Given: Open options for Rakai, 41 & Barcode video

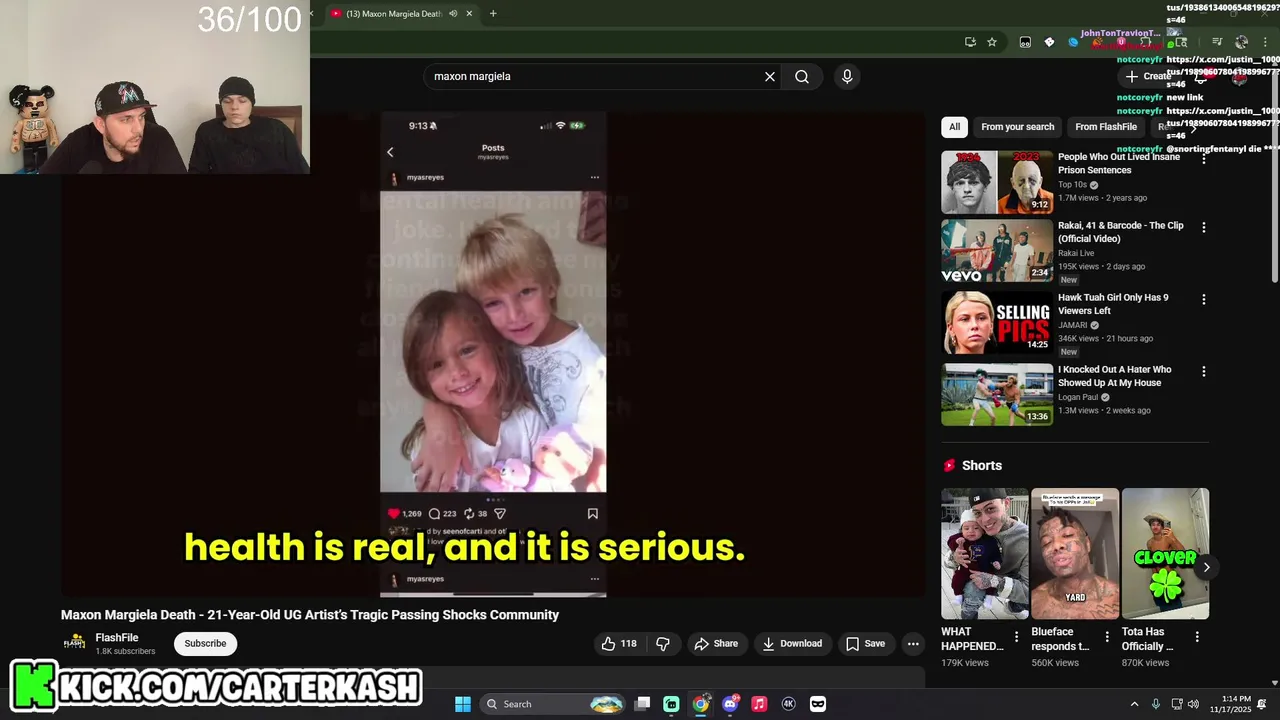Looking at the screenshot, I should (1203, 228).
